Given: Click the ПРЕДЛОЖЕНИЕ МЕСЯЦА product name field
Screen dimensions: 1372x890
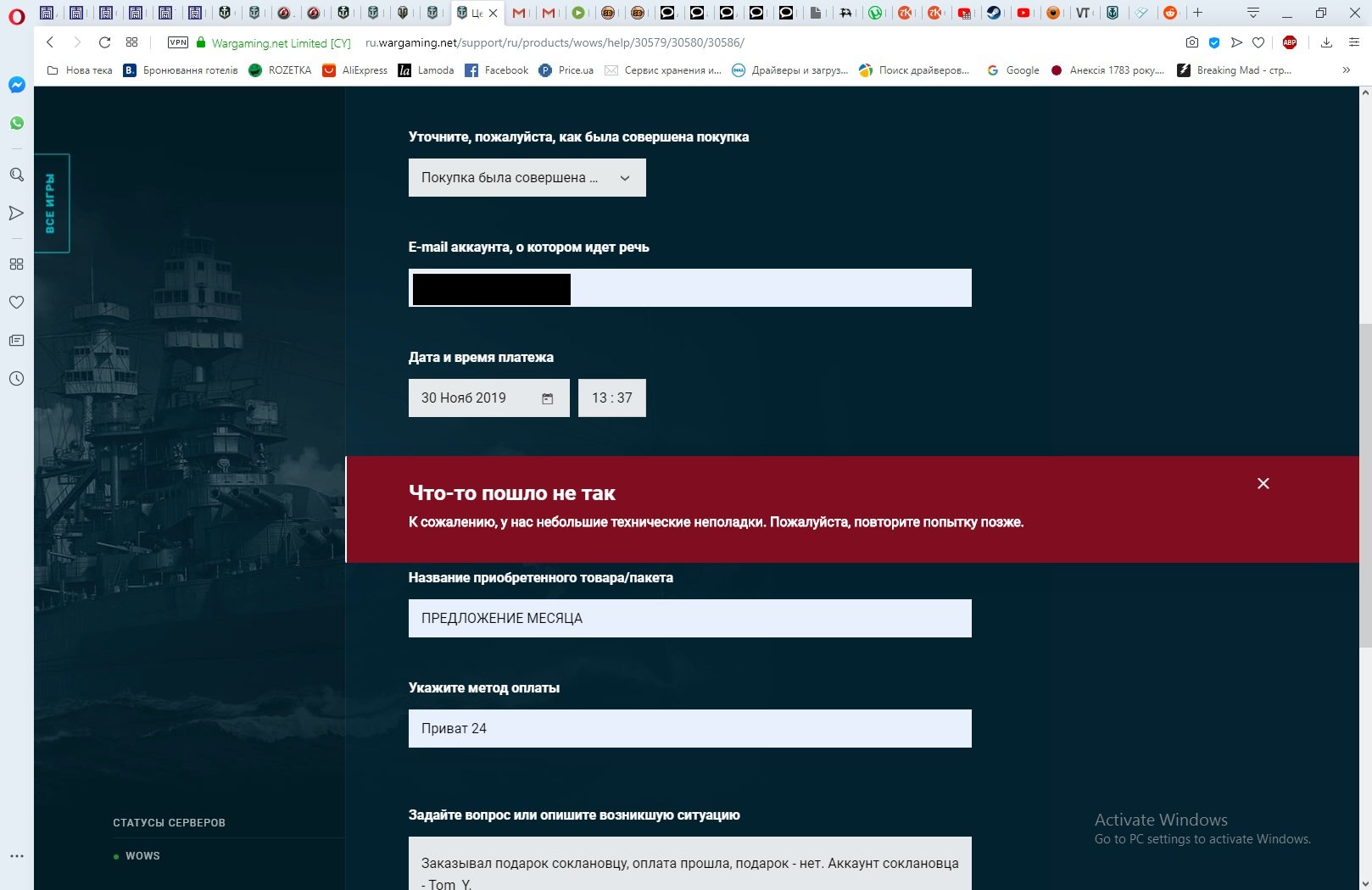Looking at the screenshot, I should (x=690, y=619).
